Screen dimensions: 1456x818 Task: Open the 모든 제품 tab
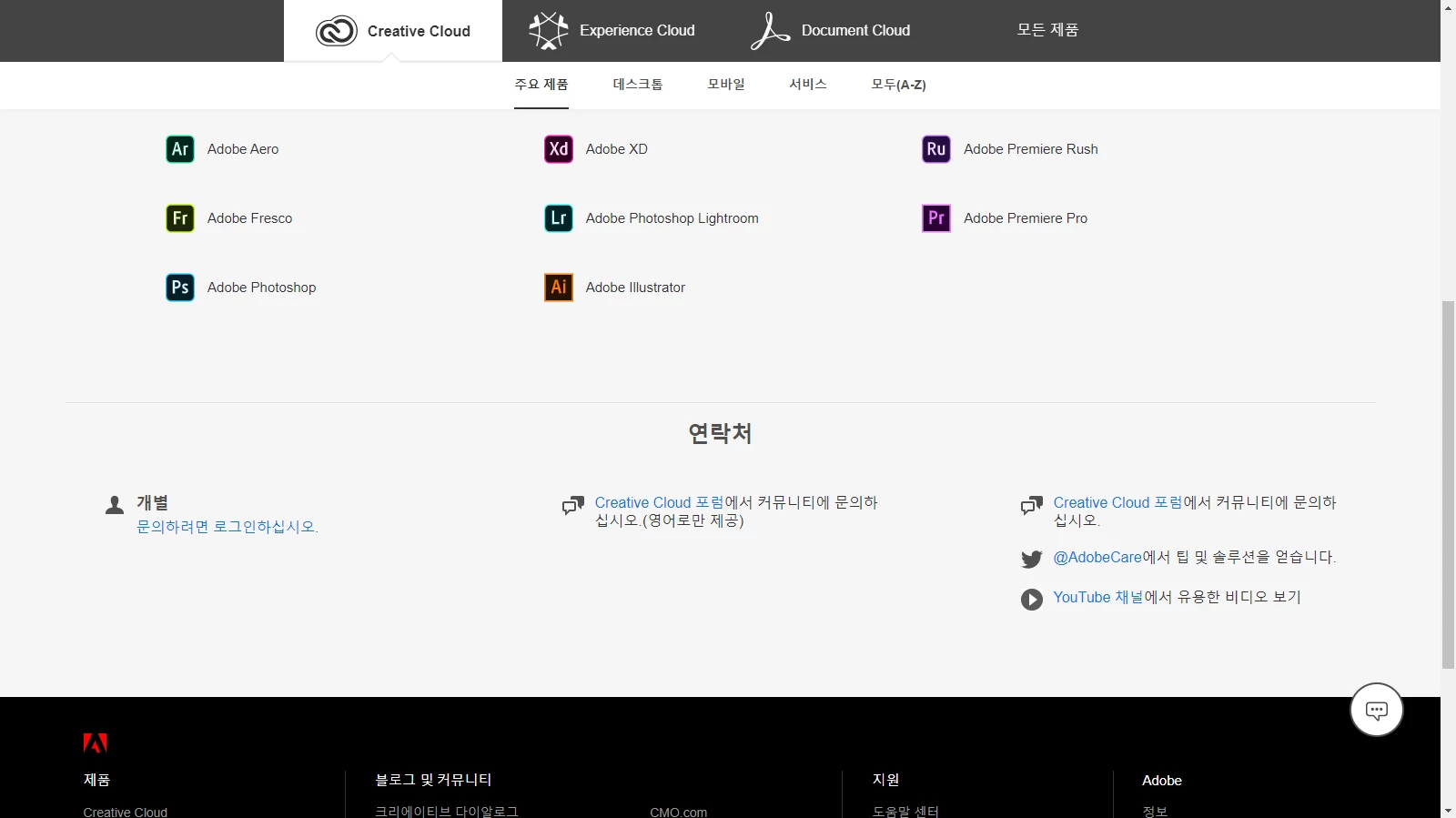1047,30
